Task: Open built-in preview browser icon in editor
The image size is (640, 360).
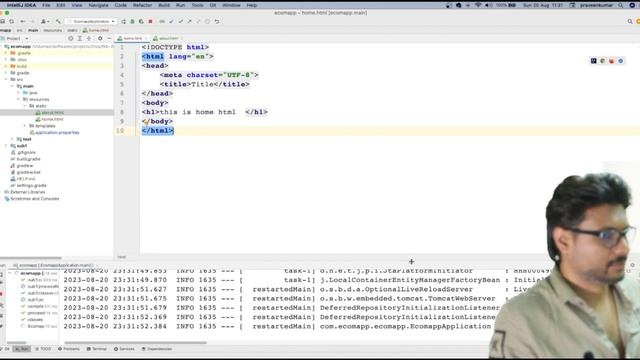Action: 593,61
